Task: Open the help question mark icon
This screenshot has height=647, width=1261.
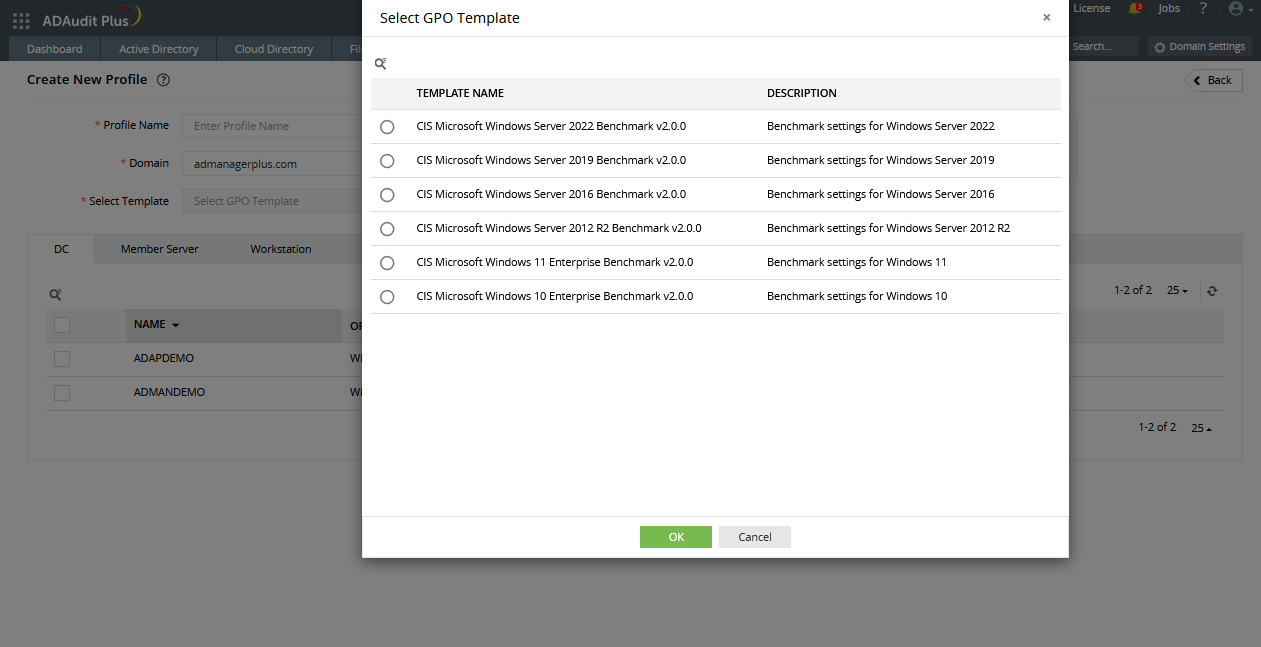Action: [1203, 9]
